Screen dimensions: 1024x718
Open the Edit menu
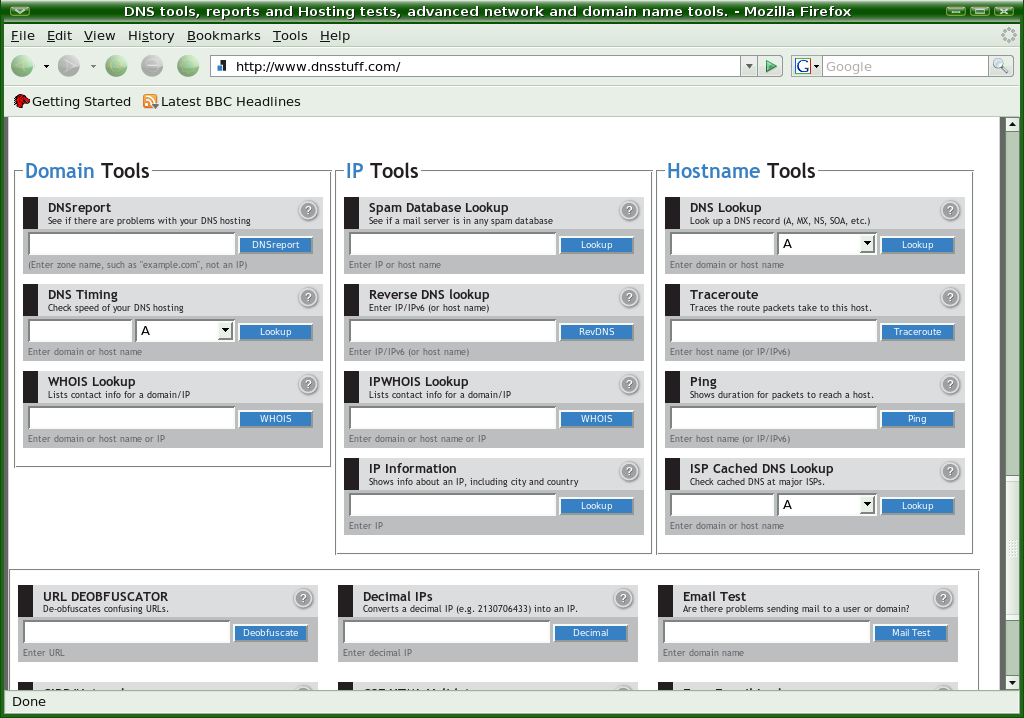(x=59, y=36)
